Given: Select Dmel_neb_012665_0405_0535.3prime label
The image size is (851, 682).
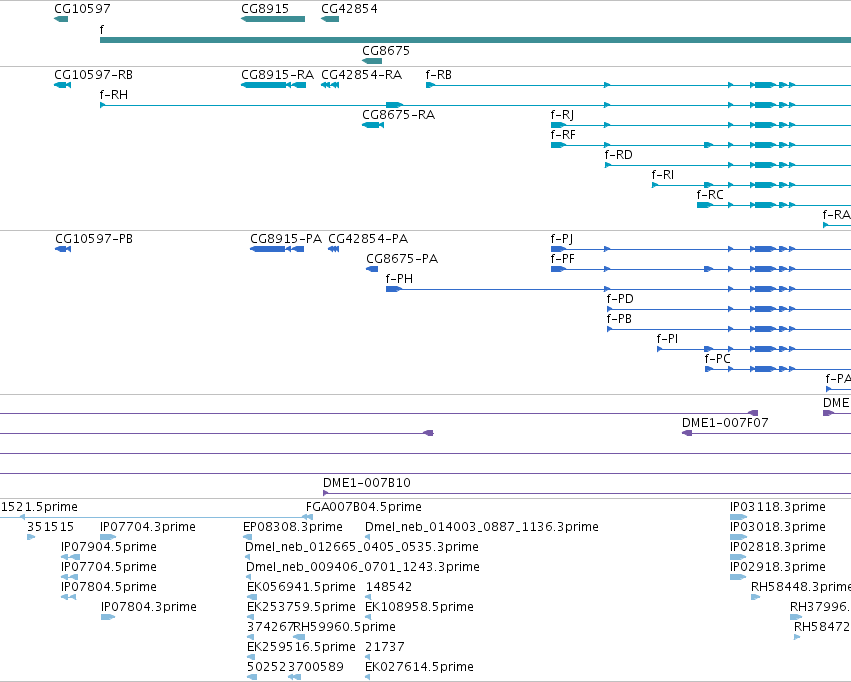Looking at the screenshot, I should pos(362,547).
